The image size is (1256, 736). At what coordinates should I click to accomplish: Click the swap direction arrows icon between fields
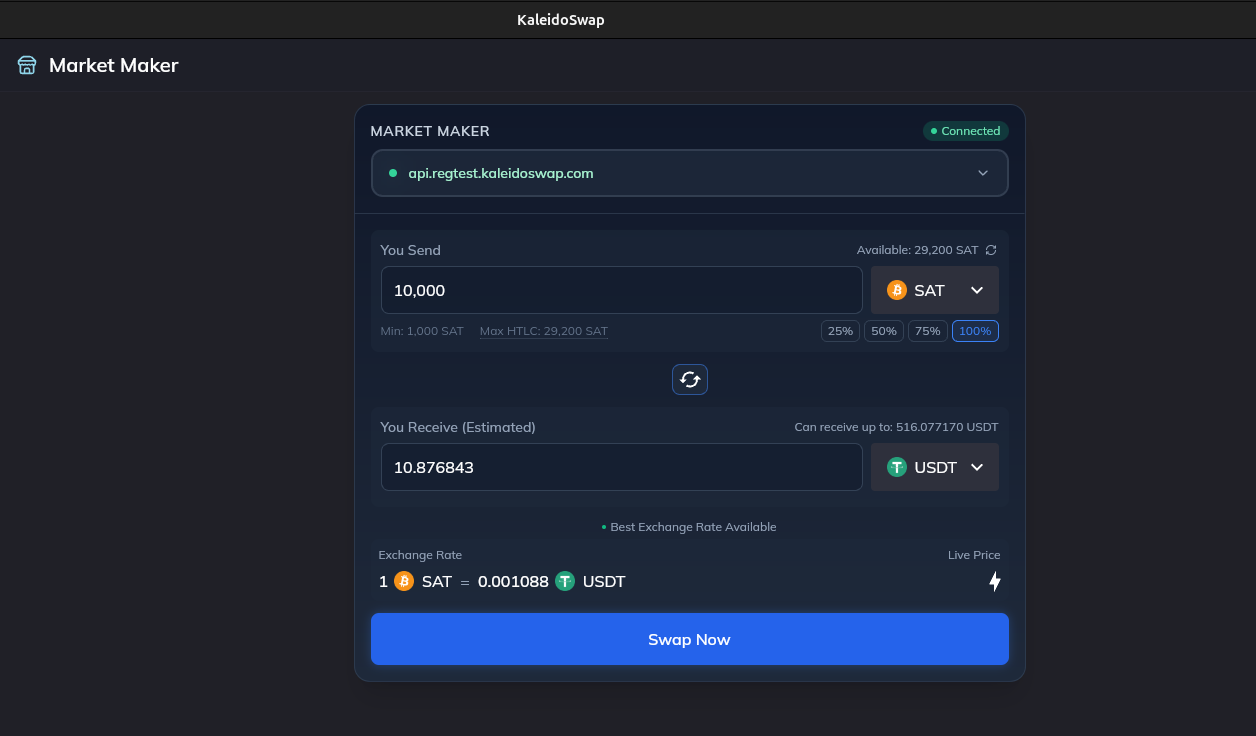[x=689, y=379]
